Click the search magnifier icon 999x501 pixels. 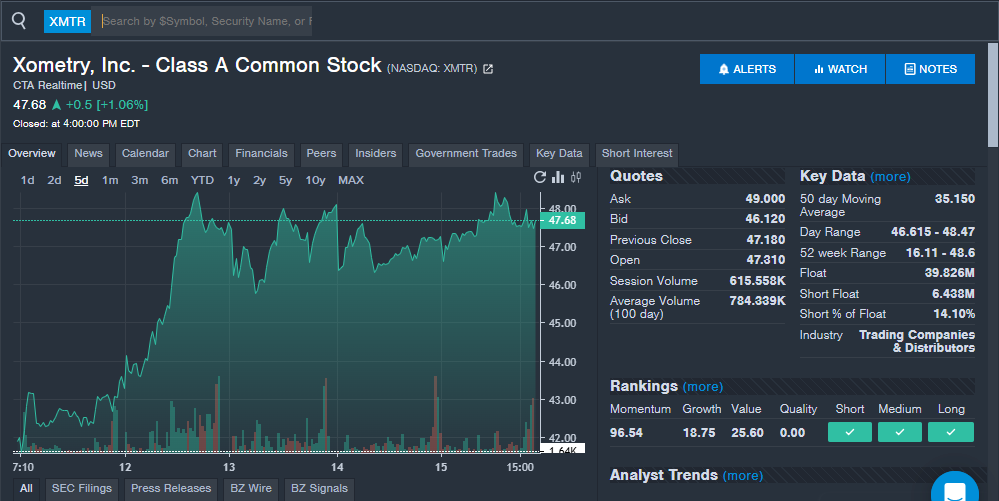[19, 21]
